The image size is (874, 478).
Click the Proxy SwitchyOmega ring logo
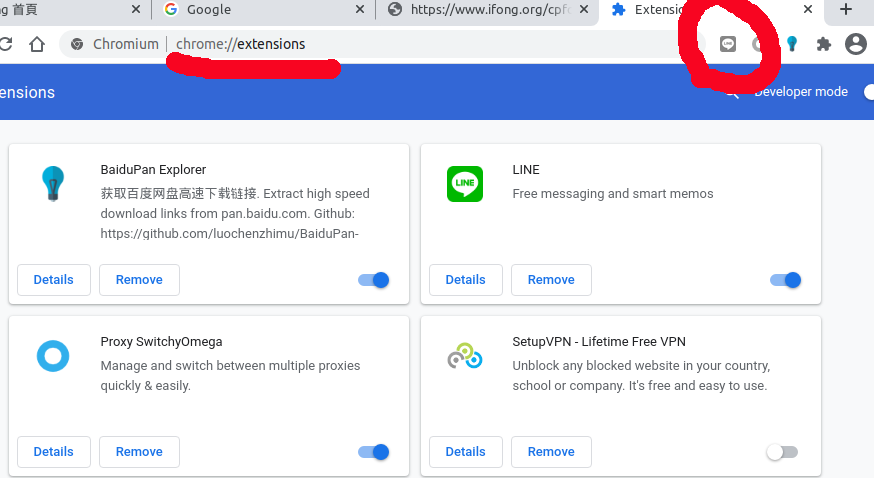(x=52, y=356)
